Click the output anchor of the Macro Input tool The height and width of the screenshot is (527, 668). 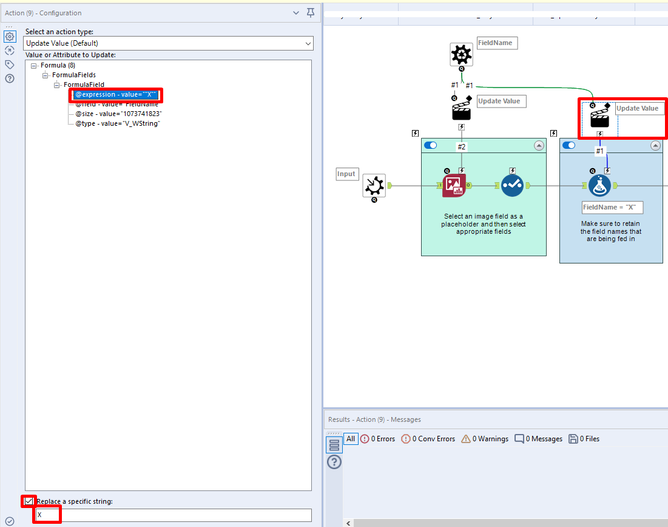390,186
